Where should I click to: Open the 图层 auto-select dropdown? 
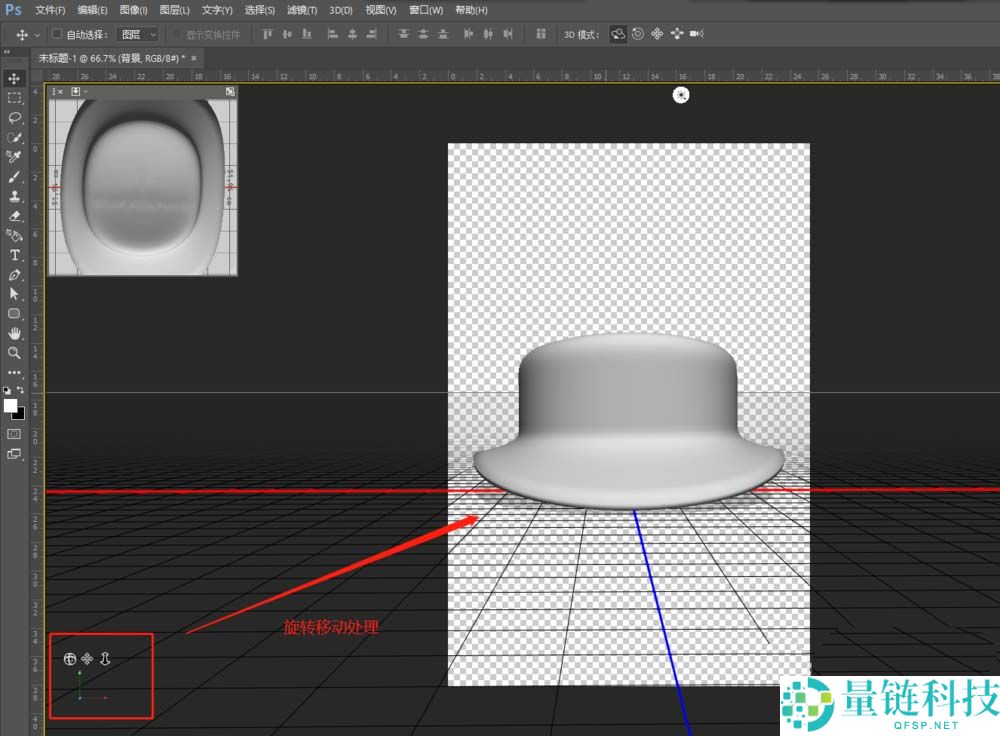pos(138,34)
